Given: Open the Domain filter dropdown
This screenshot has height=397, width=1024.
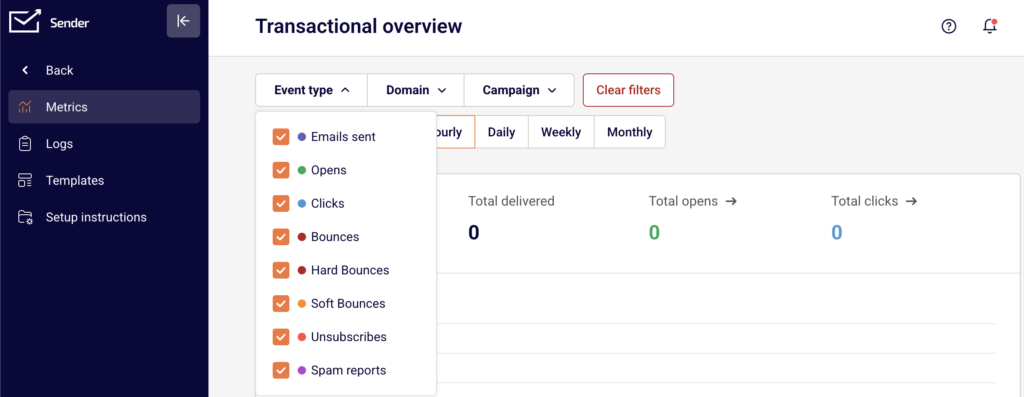Looking at the screenshot, I should (416, 90).
